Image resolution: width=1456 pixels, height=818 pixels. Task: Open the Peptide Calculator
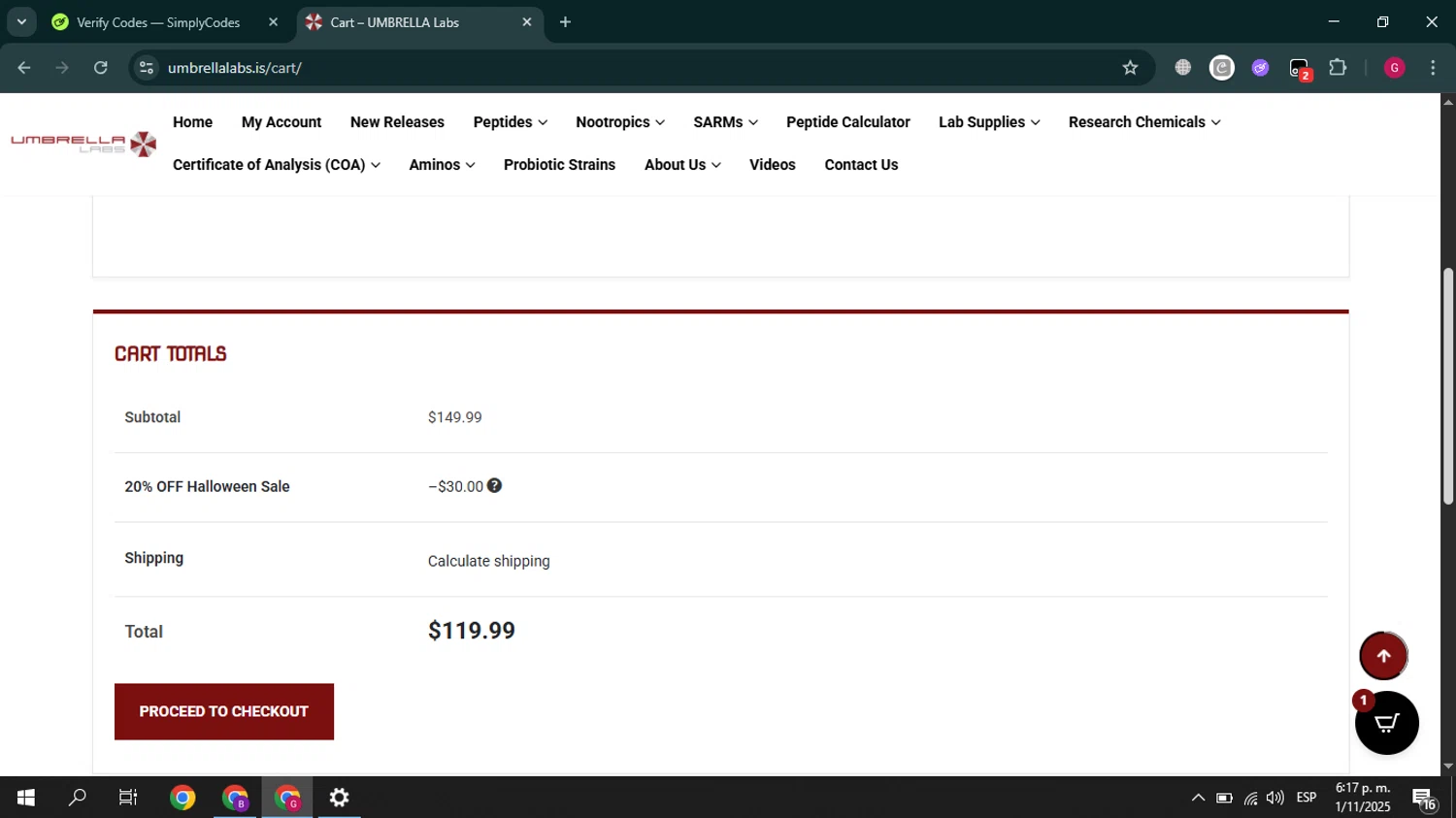(848, 122)
